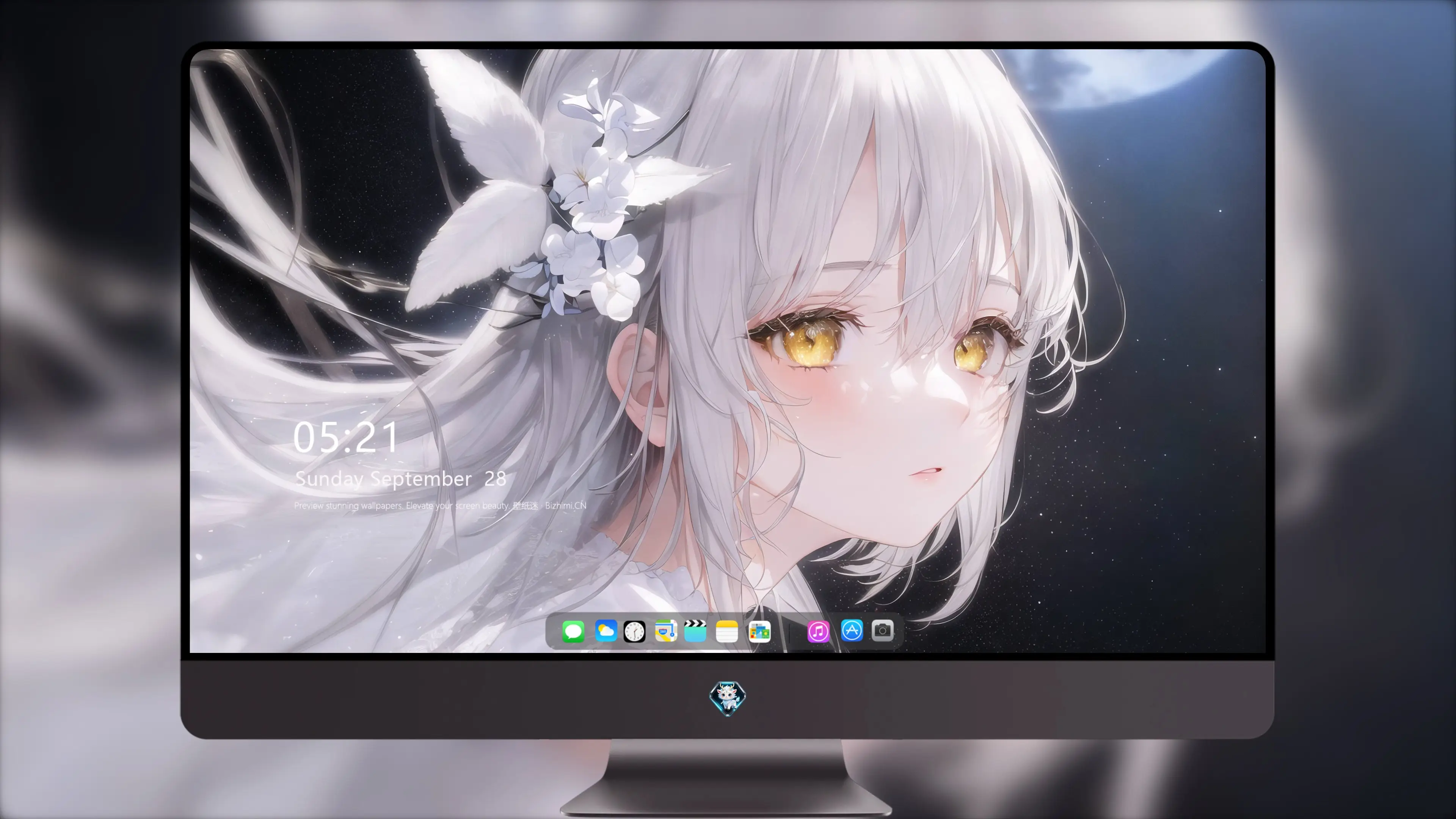Launch the iTunes Store music app
This screenshot has width=1456, height=819.
click(x=819, y=631)
